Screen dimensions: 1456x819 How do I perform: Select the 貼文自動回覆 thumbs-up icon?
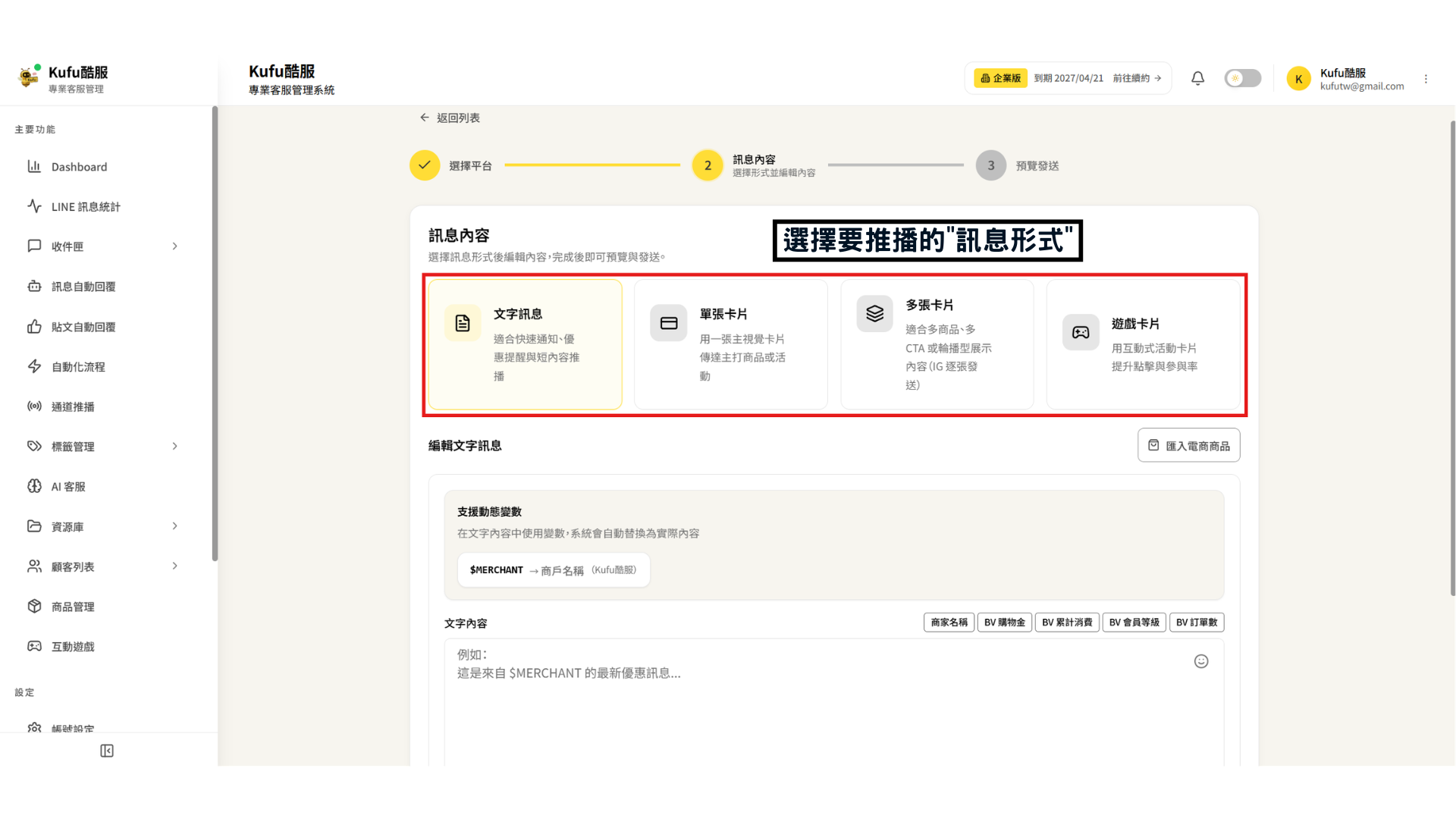pos(34,327)
